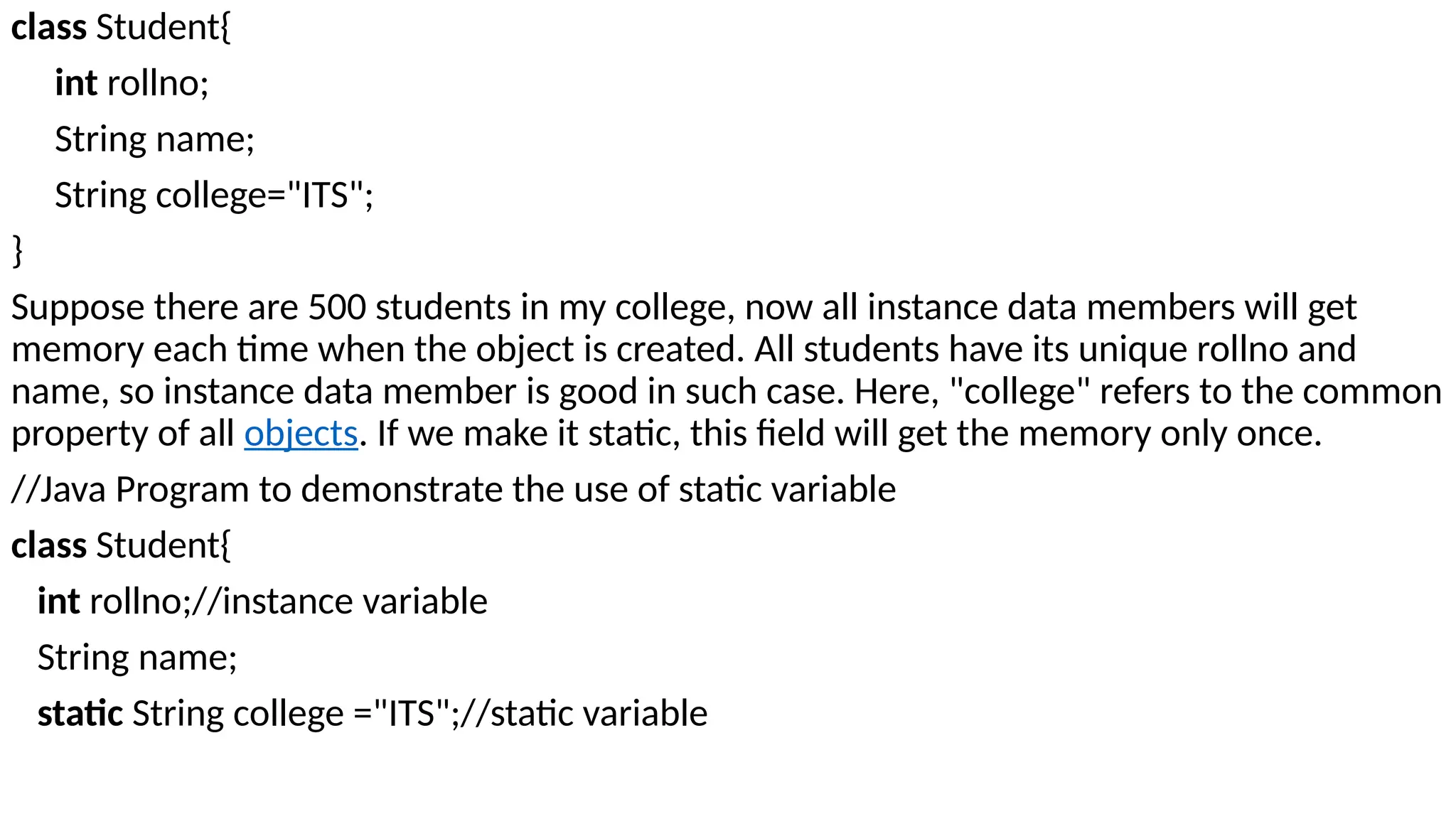Click the String college="ITS"; line without static
1456x819 pixels.
(x=213, y=195)
